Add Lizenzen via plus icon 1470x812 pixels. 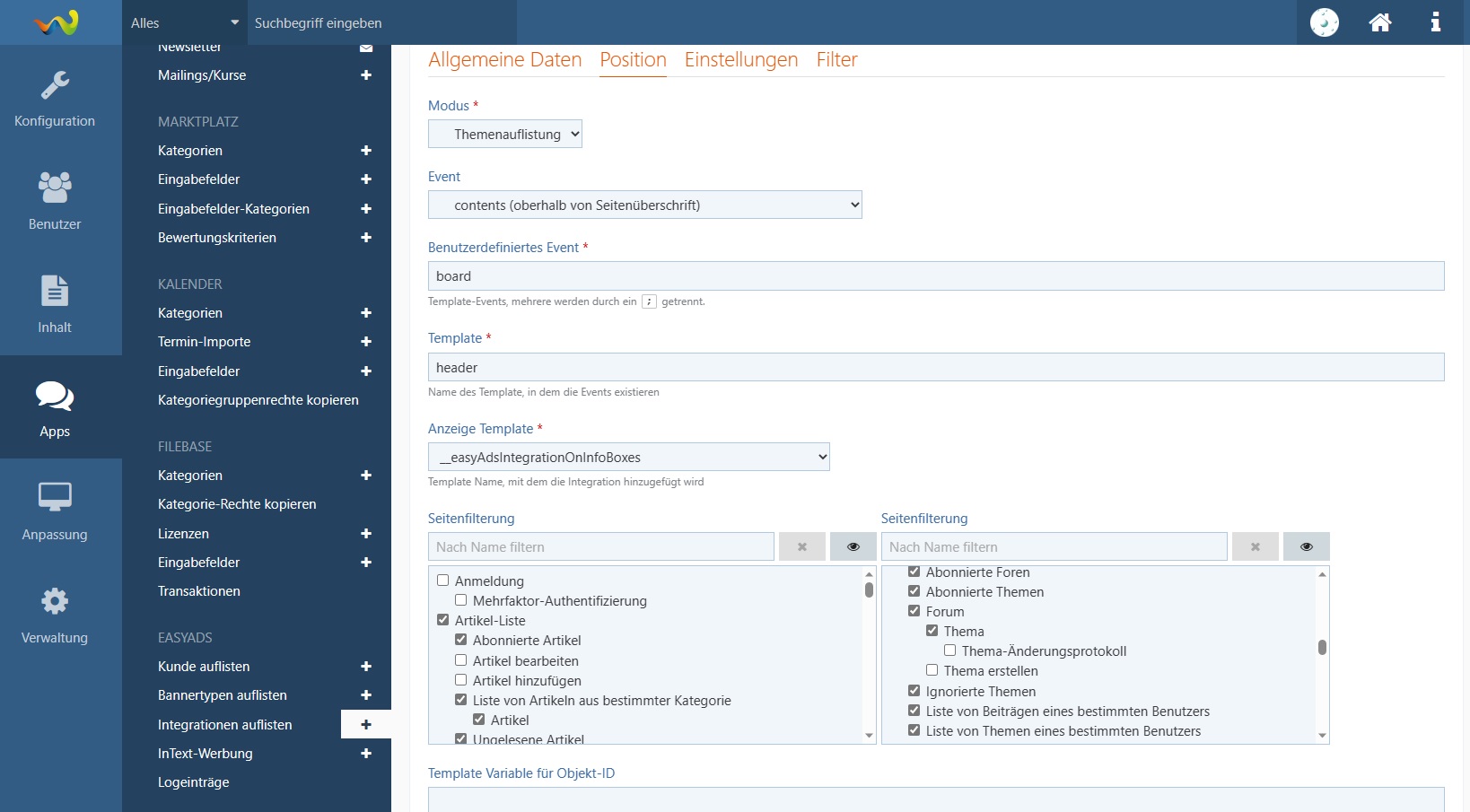pos(366,534)
